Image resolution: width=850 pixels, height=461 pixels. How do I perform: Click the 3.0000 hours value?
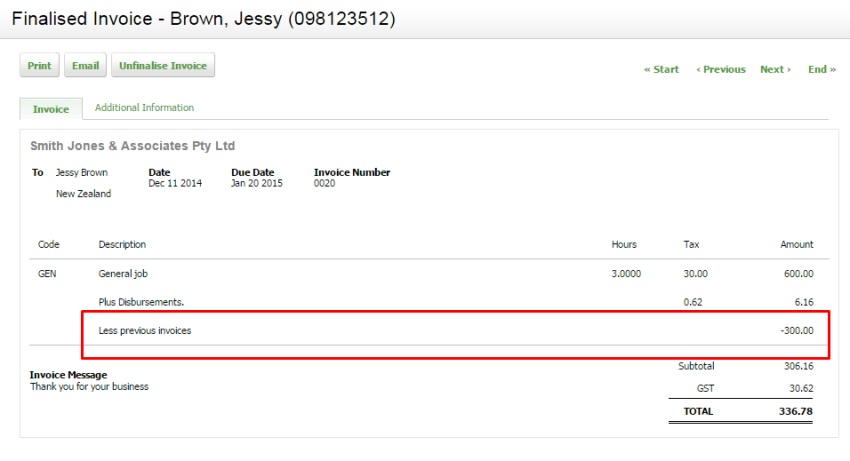tap(626, 274)
